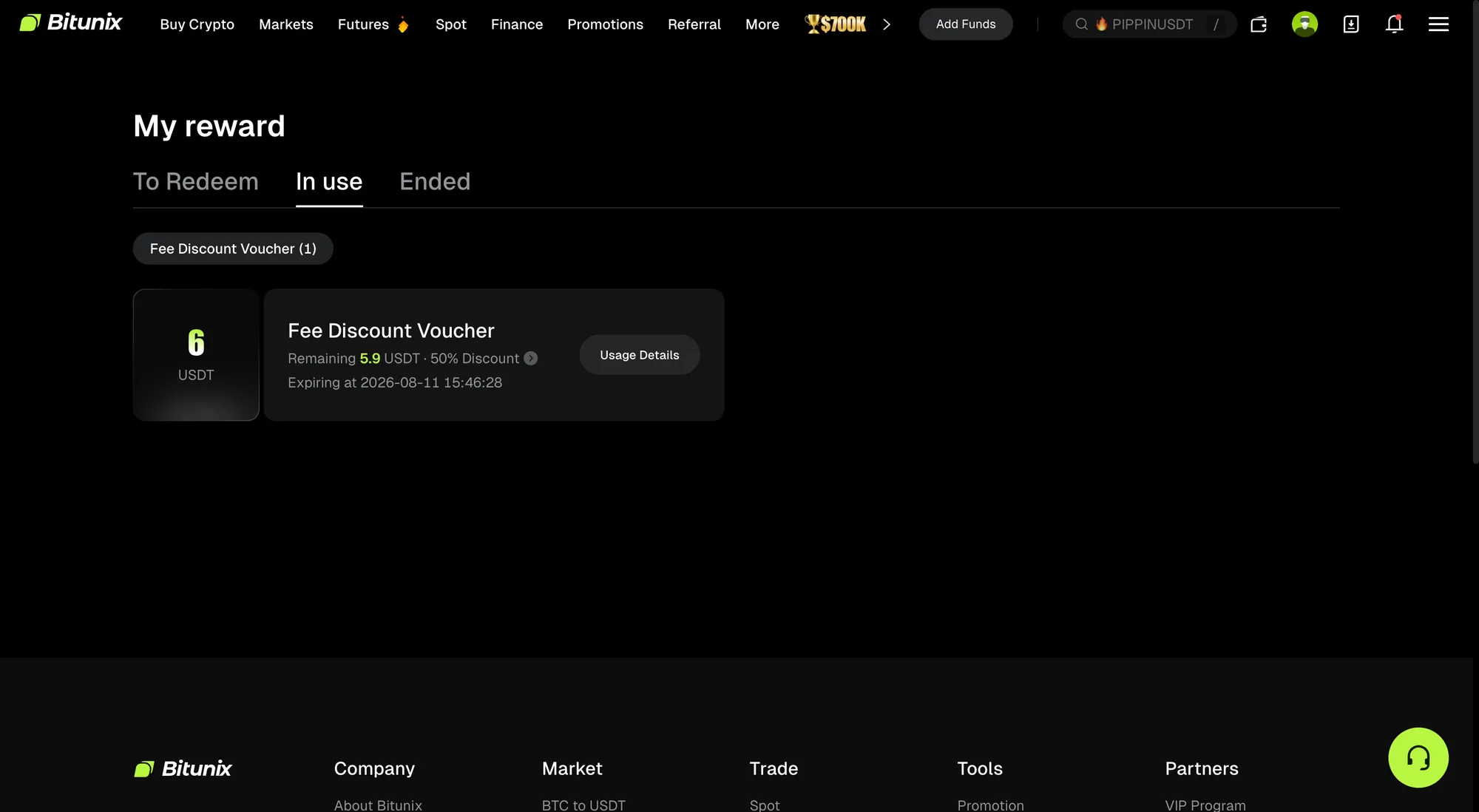
Task: Switch to the To Redeem tab
Action: click(196, 182)
